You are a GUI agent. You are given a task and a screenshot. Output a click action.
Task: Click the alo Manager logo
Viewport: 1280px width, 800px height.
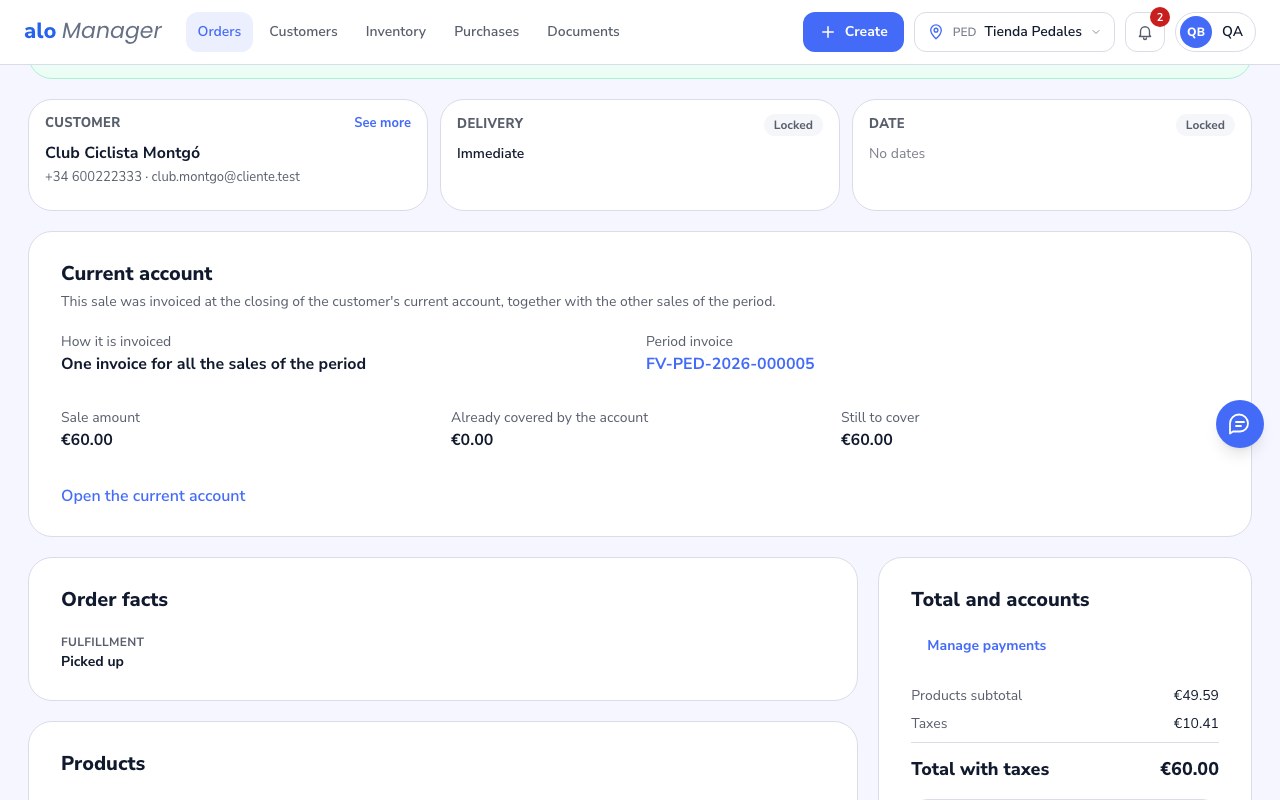[x=93, y=31]
